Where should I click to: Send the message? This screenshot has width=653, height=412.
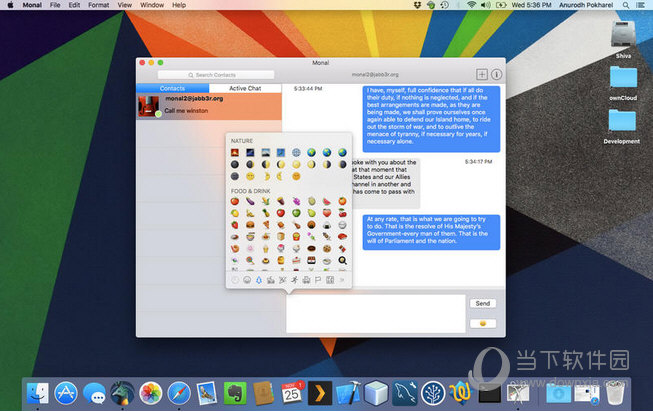(483, 304)
